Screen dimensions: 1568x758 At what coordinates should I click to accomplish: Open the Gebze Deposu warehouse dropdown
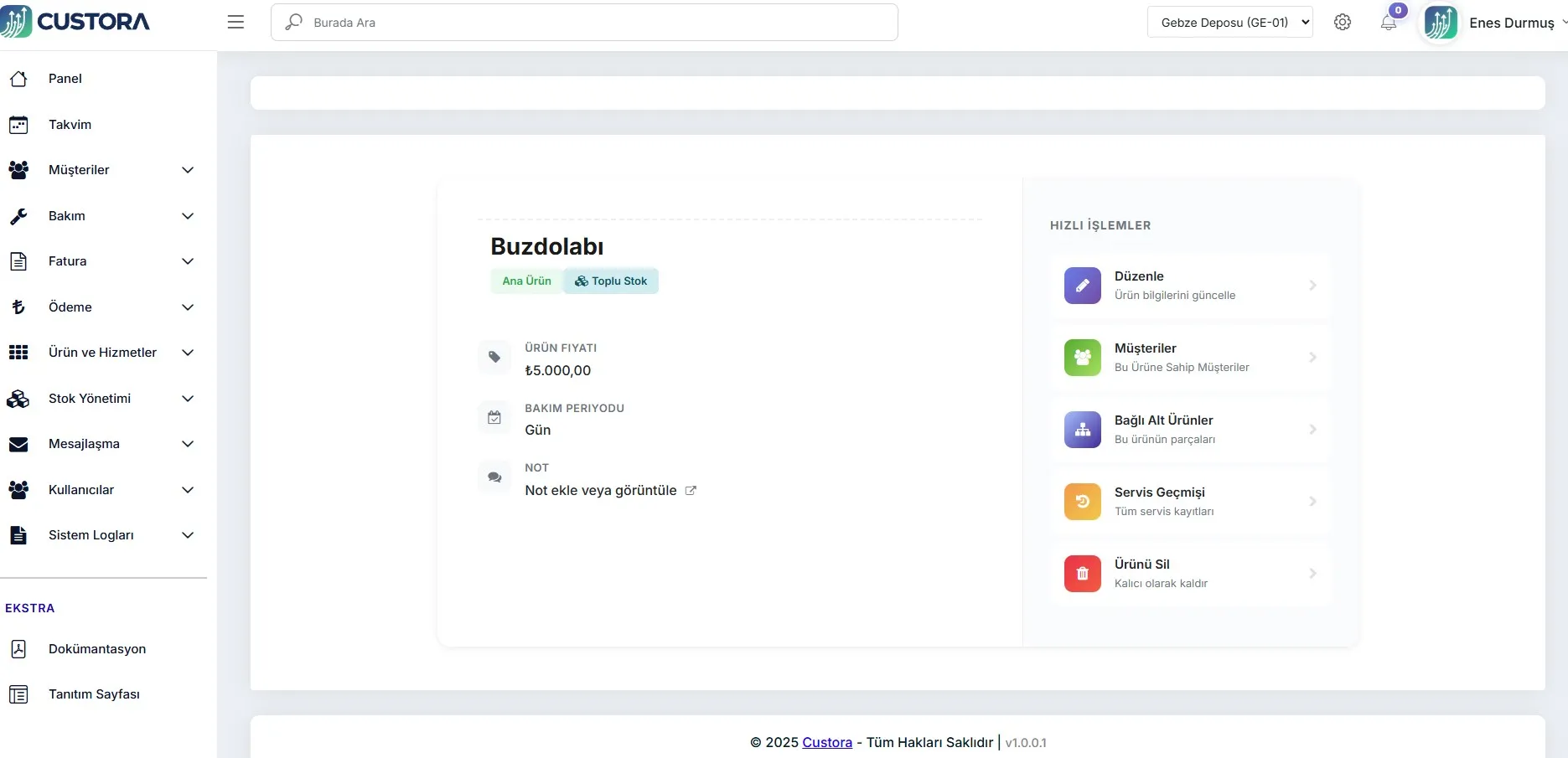[1229, 23]
